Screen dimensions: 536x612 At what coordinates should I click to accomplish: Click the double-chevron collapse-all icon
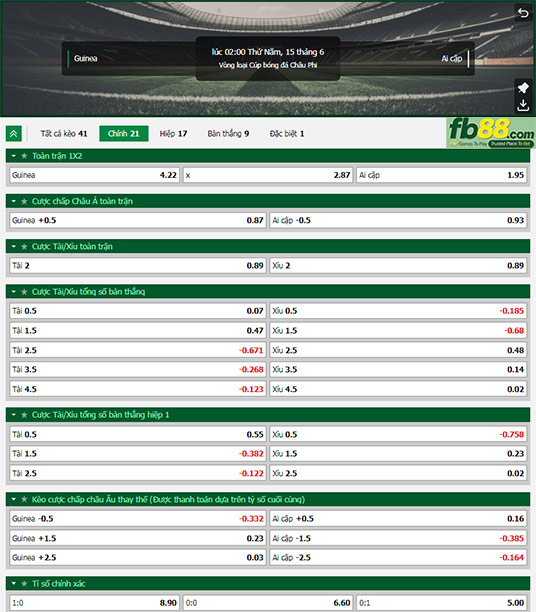[14, 134]
